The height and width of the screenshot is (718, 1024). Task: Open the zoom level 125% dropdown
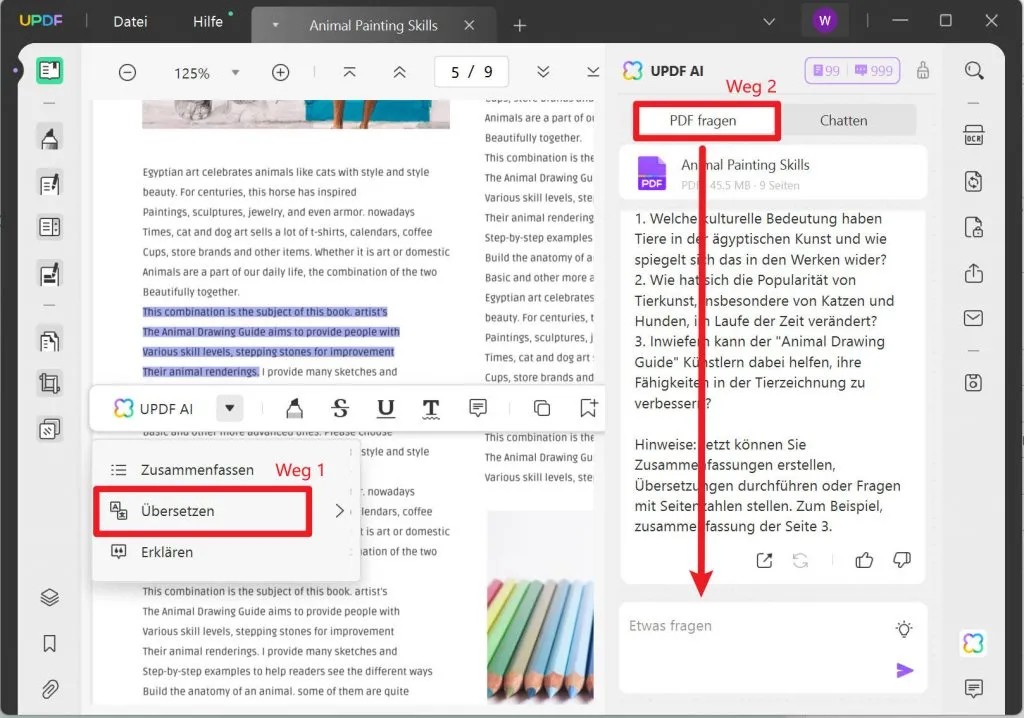coord(236,73)
